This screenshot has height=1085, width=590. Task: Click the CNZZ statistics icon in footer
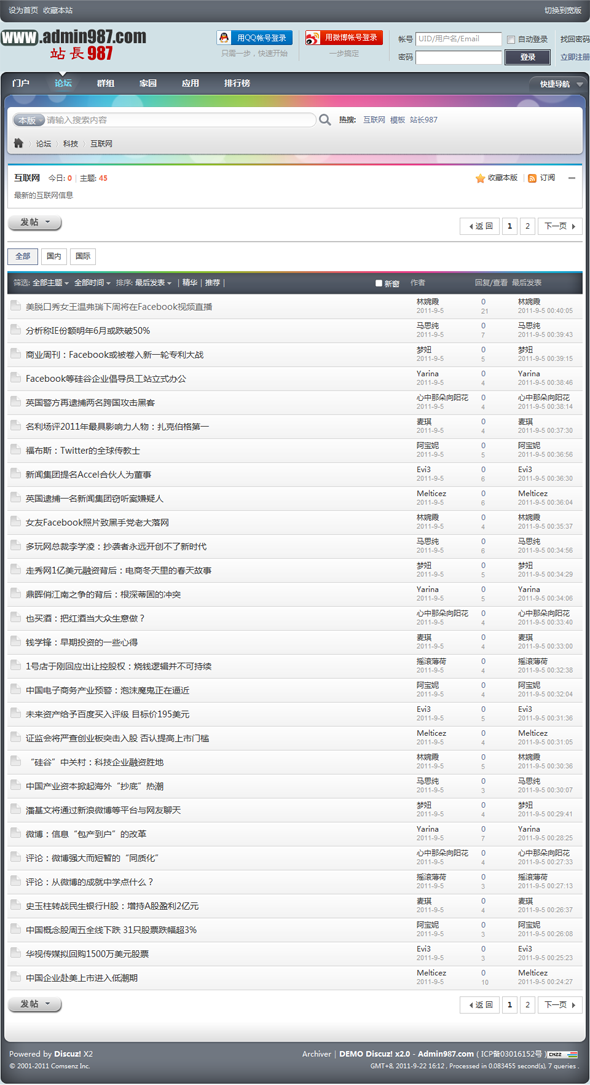point(562,1055)
